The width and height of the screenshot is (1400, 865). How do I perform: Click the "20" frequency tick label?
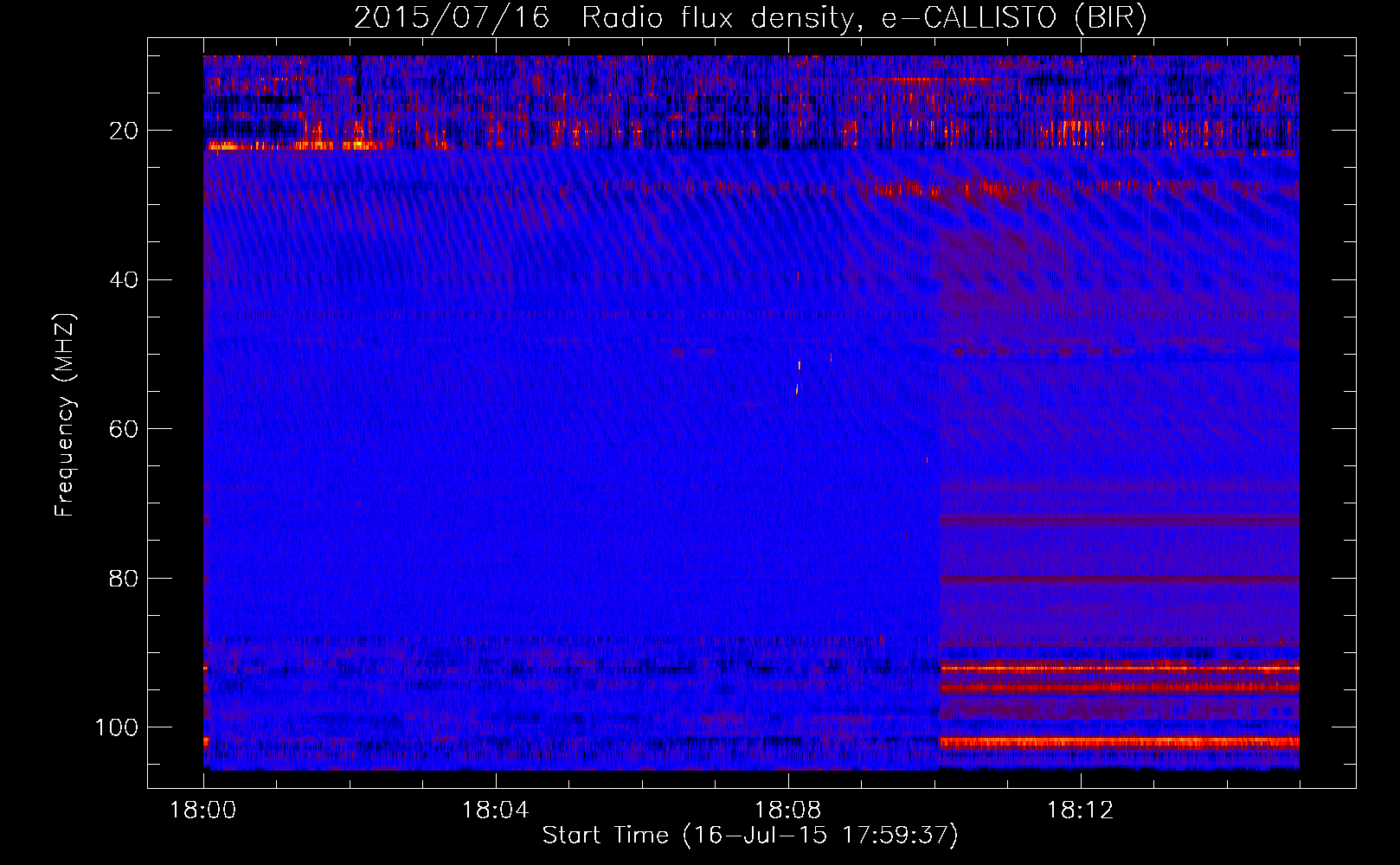124,131
